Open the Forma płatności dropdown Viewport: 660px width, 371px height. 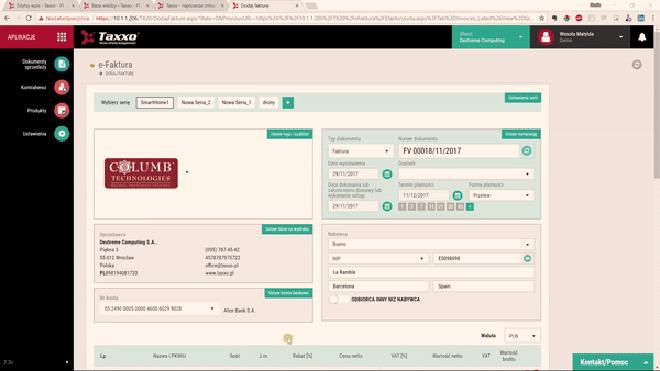coord(501,195)
